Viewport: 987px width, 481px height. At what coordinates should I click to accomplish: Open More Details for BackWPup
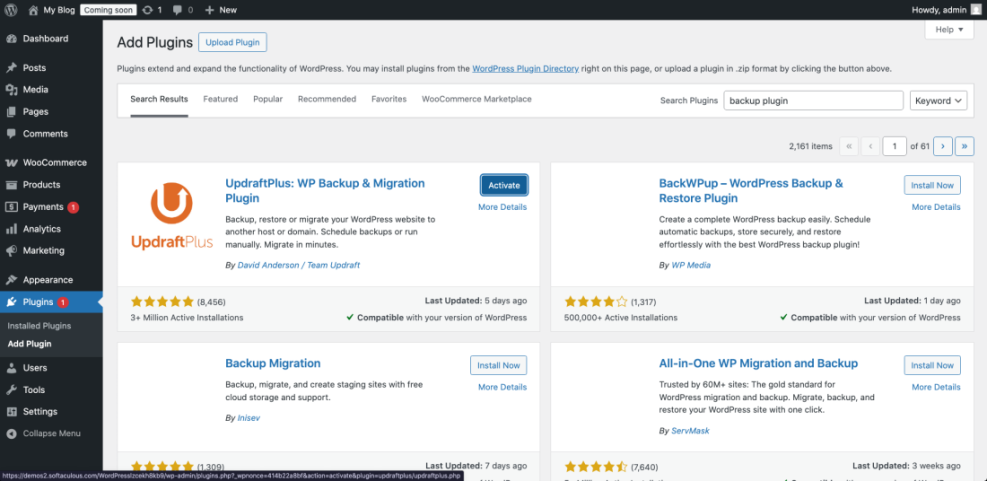click(936, 207)
